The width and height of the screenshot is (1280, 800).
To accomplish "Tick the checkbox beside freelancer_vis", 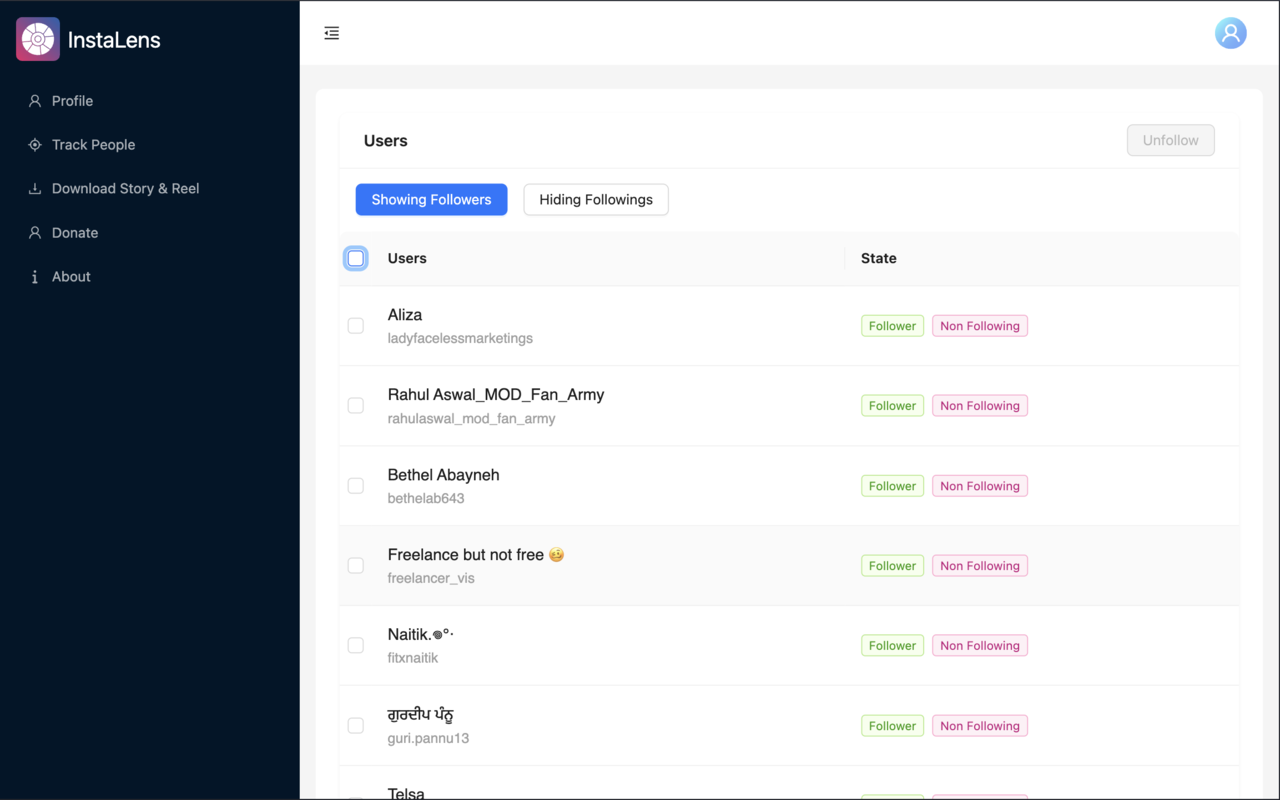I will [356, 566].
